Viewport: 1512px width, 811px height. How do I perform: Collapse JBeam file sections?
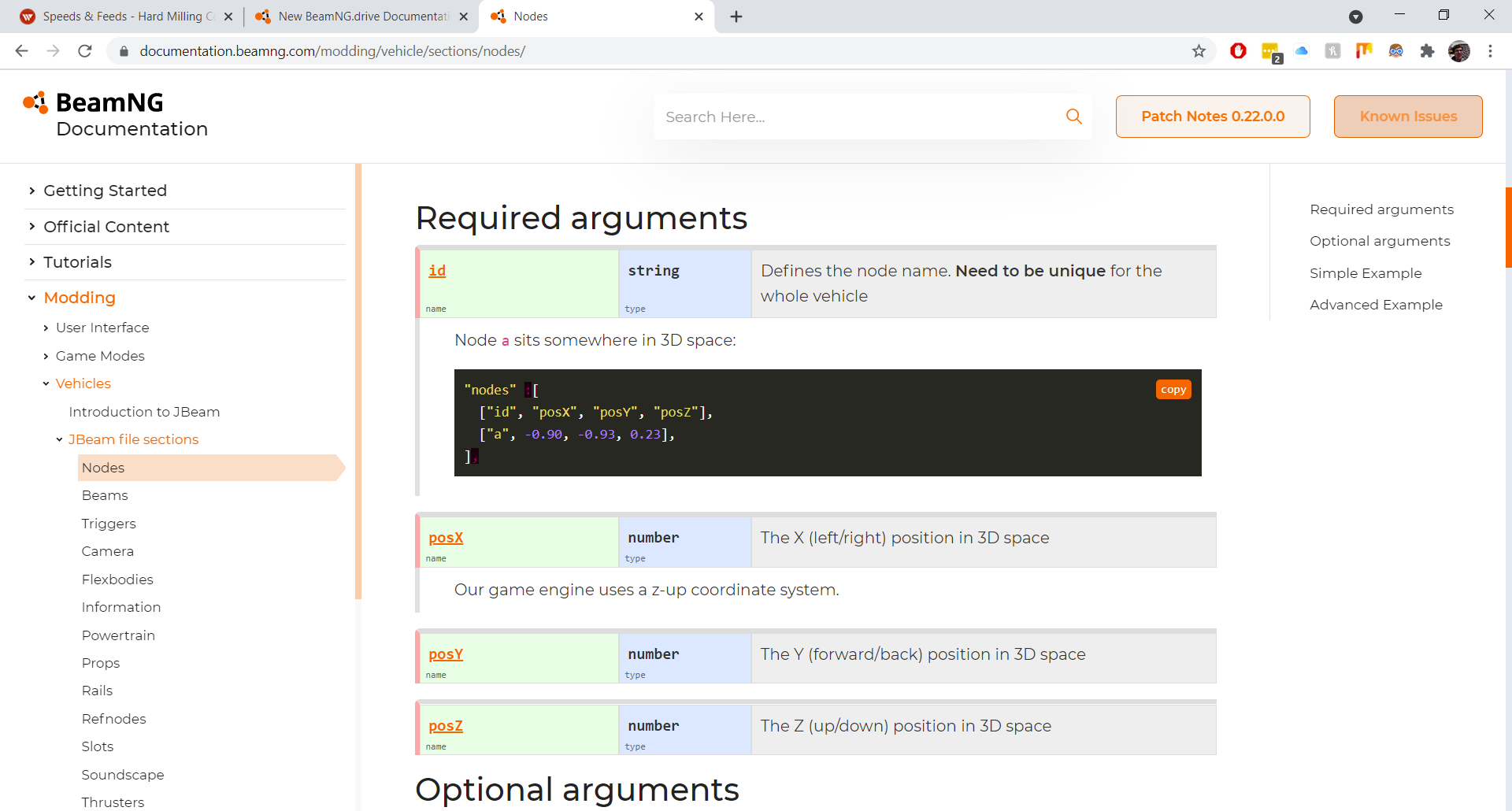coord(133,439)
